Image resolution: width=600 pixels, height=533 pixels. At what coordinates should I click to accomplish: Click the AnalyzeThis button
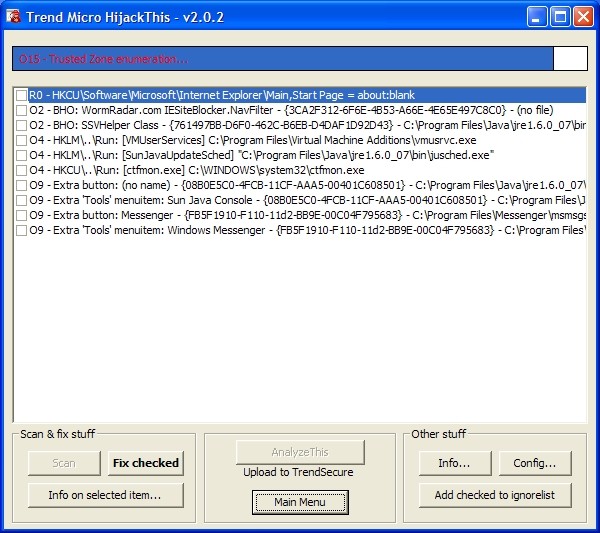point(300,452)
